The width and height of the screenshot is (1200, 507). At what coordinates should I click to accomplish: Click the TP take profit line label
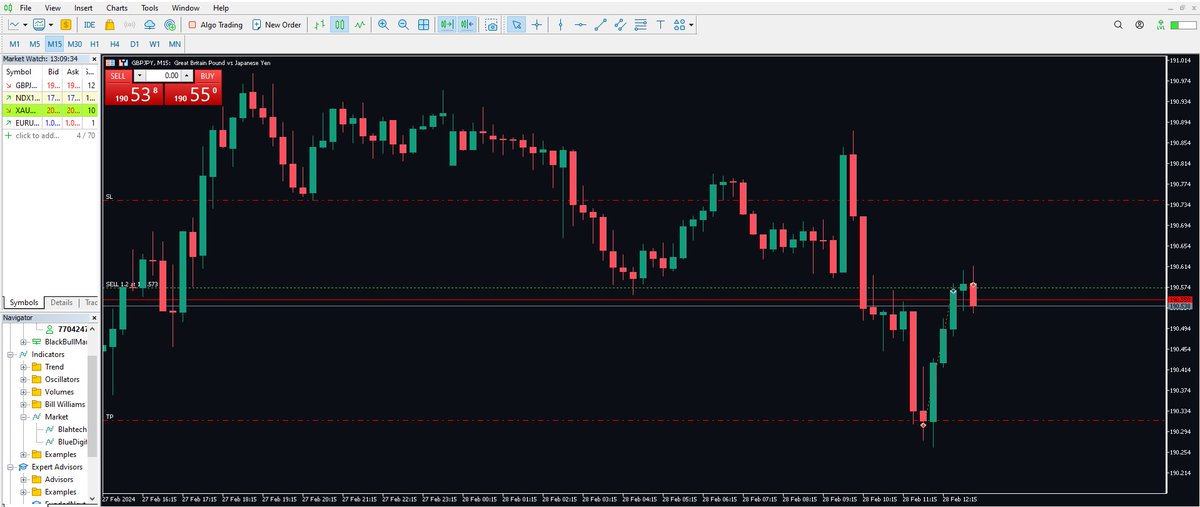coord(109,417)
